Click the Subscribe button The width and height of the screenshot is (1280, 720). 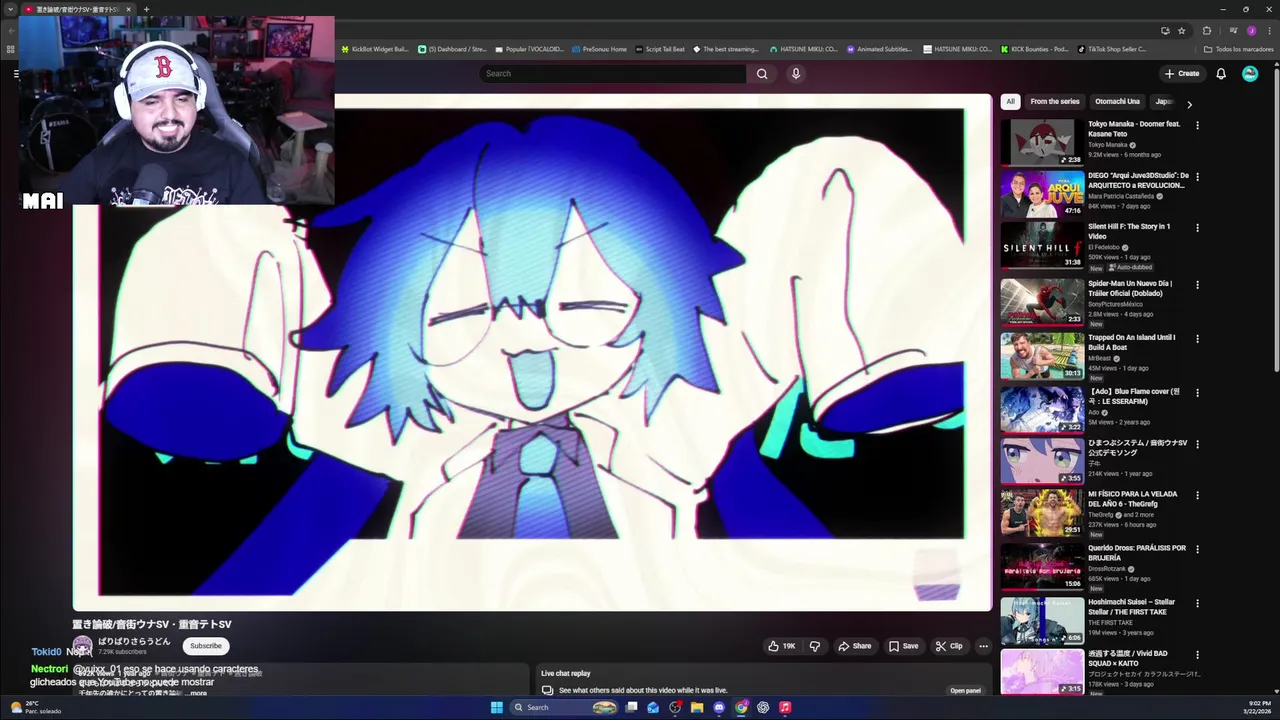(x=206, y=646)
